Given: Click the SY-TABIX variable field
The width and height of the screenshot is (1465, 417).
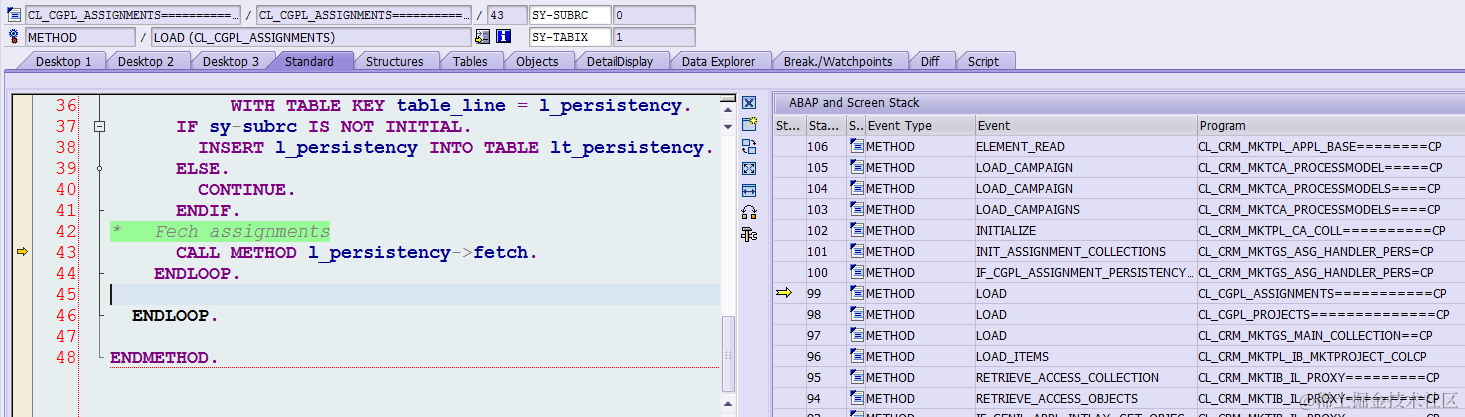Looking at the screenshot, I should pos(569,37).
